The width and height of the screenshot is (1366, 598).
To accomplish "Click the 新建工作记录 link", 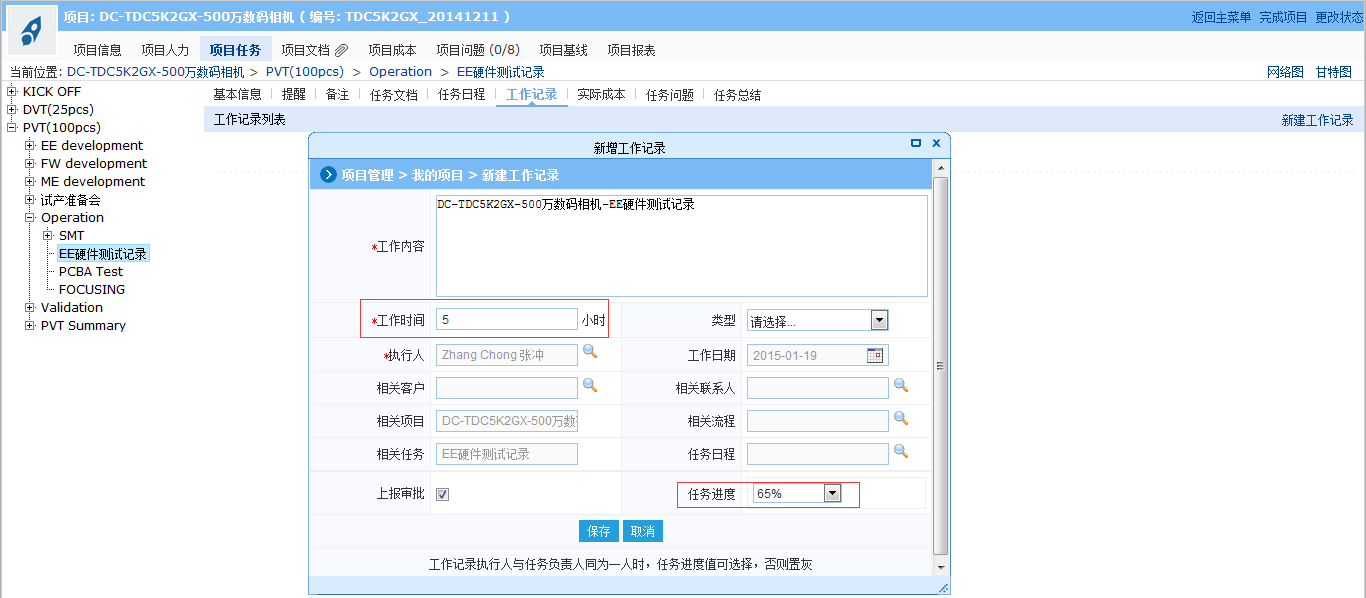I will tap(1317, 120).
